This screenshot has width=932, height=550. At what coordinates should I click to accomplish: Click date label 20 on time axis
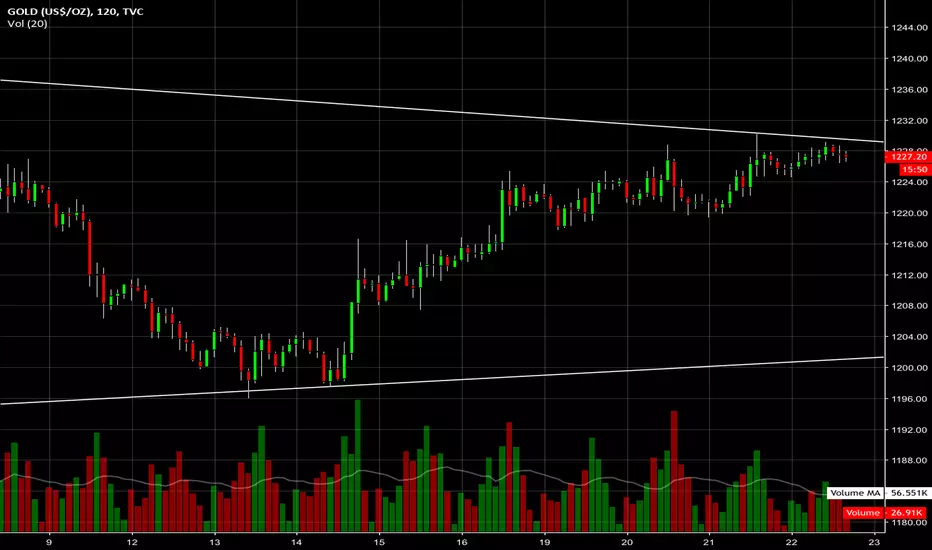coord(627,542)
